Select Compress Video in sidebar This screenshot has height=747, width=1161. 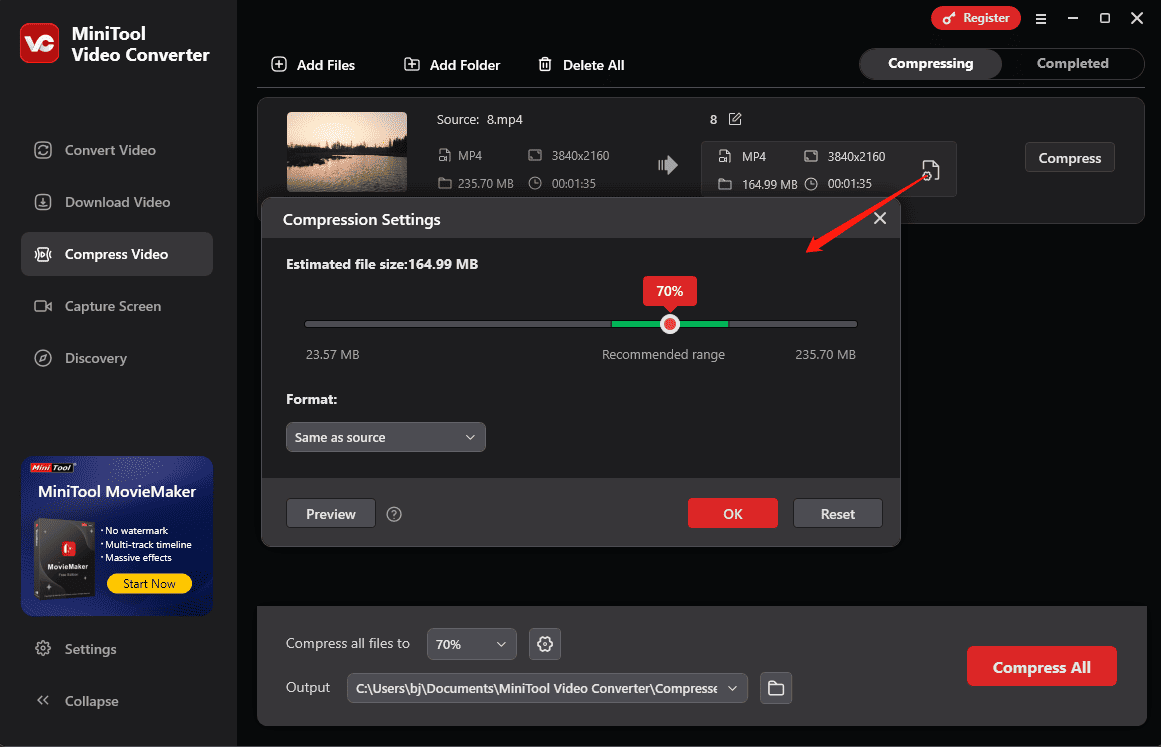pyautogui.click(x=116, y=254)
